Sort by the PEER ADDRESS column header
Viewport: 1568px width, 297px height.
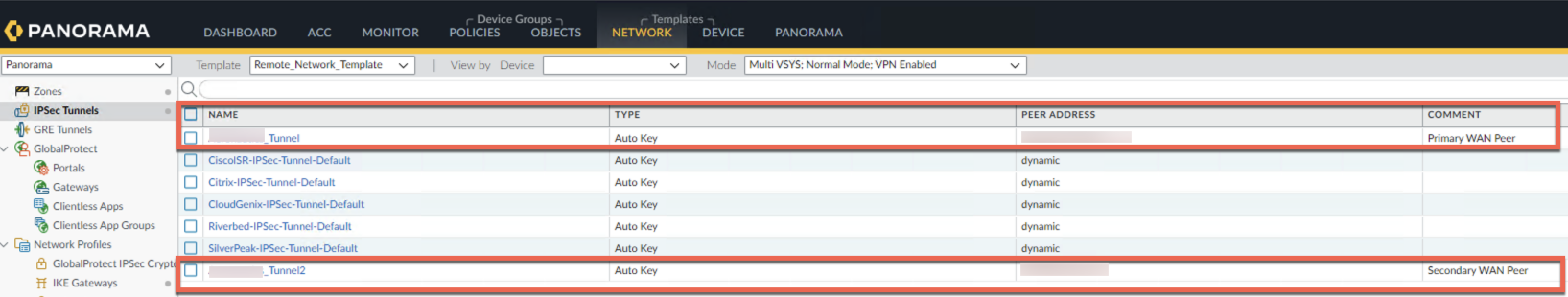1058,114
